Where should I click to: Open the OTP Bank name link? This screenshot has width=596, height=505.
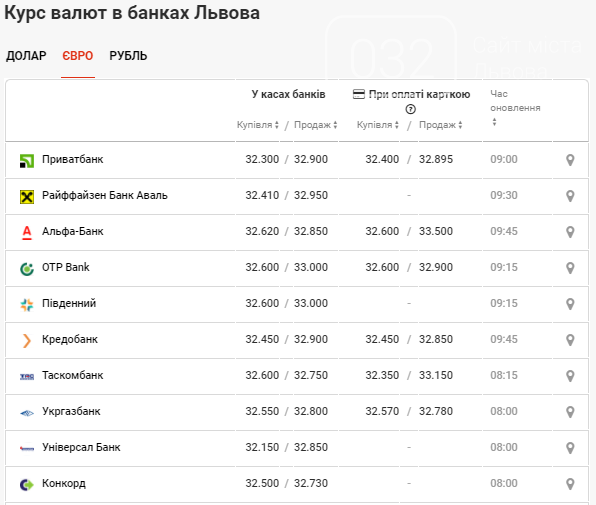[65, 267]
